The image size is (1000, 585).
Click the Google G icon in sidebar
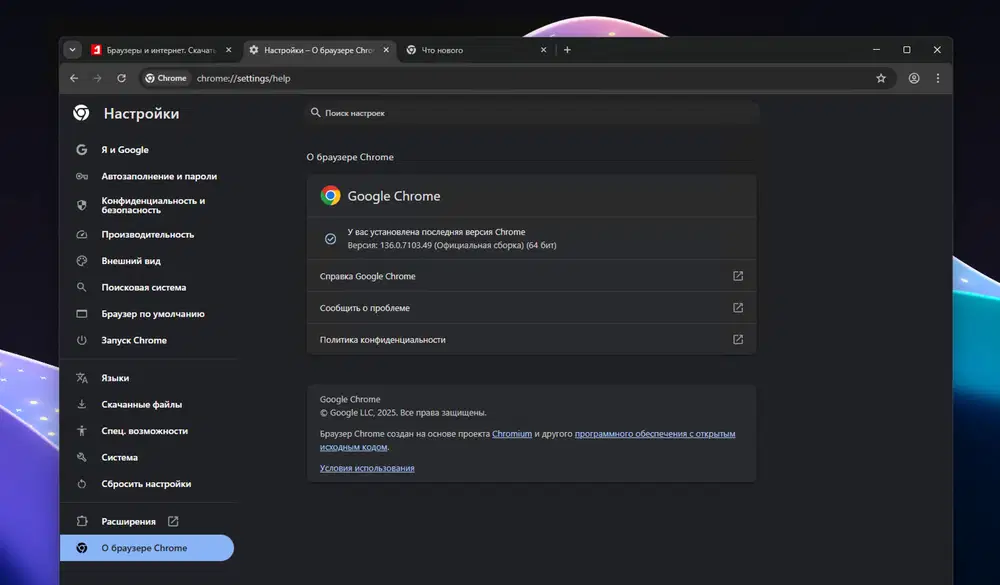point(82,149)
